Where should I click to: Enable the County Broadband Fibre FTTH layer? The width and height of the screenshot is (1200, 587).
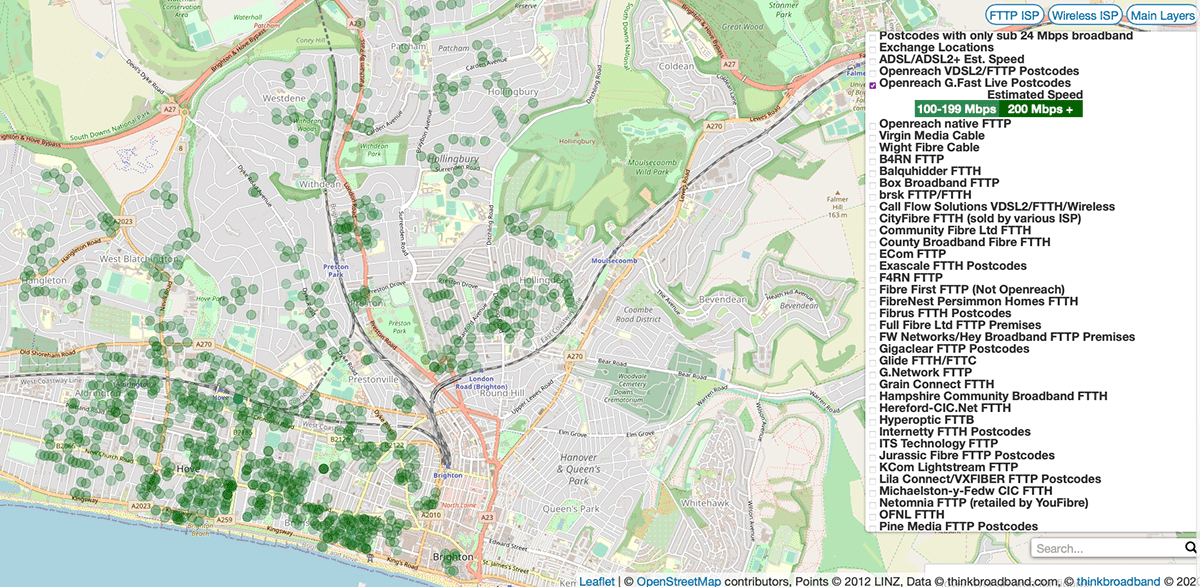tap(873, 243)
